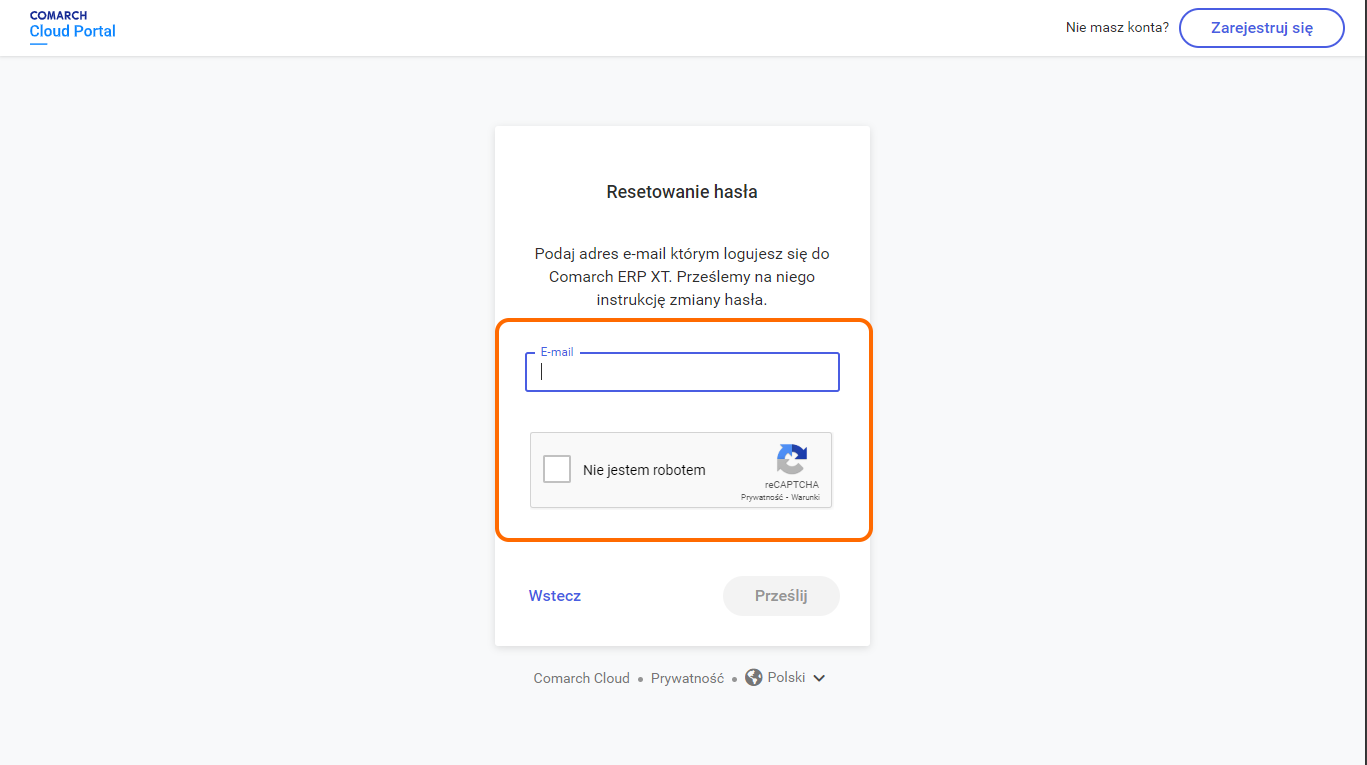
Task: Submit with the "Prześlij" button
Action: pyautogui.click(x=781, y=596)
